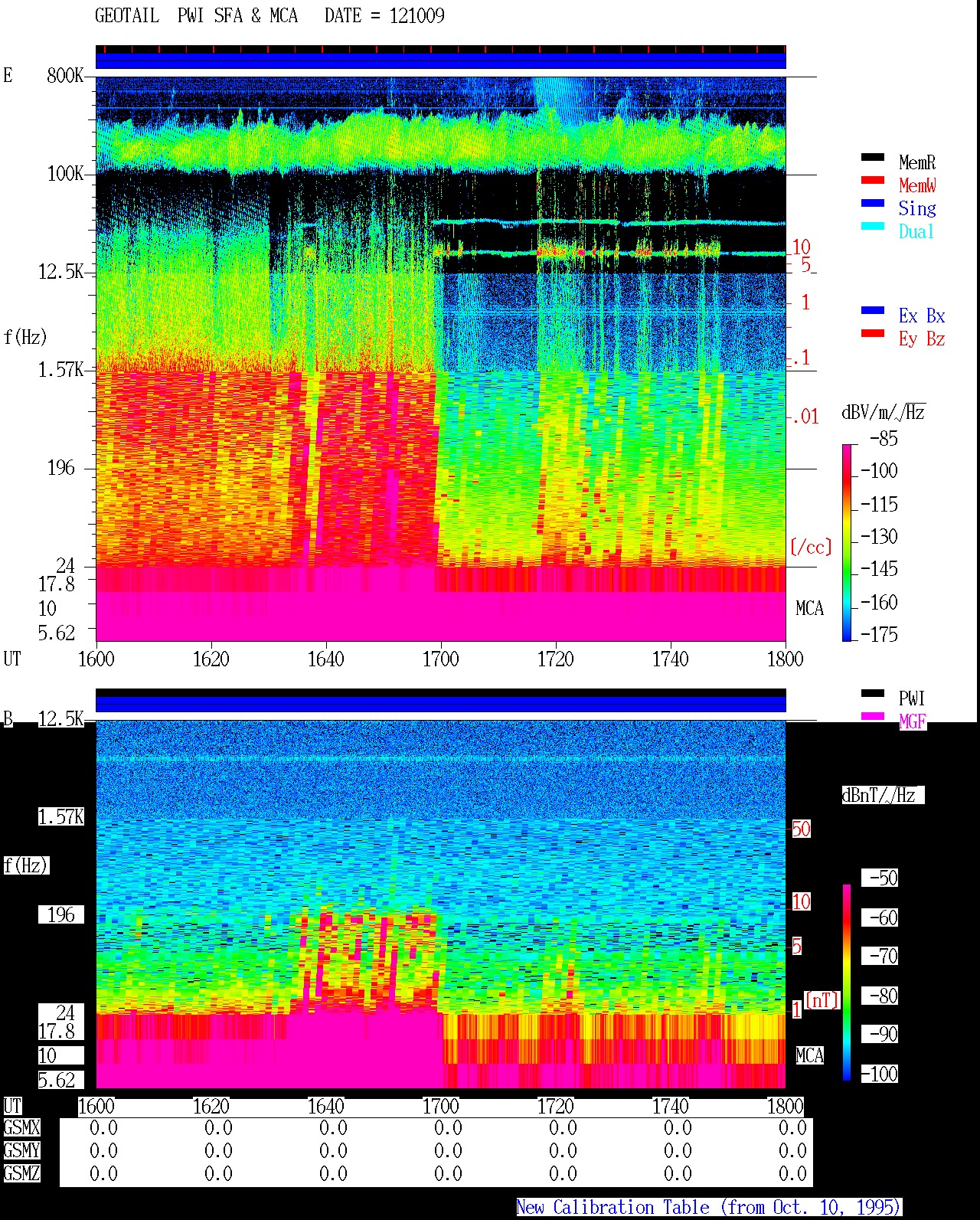Screen dimensions: 980x1220
Task: Select the Sing legend label
Action: point(917,208)
